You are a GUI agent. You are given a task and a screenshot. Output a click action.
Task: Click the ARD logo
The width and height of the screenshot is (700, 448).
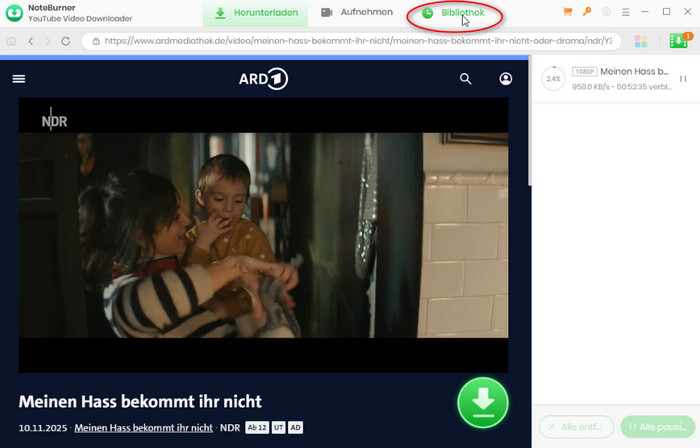[263, 79]
